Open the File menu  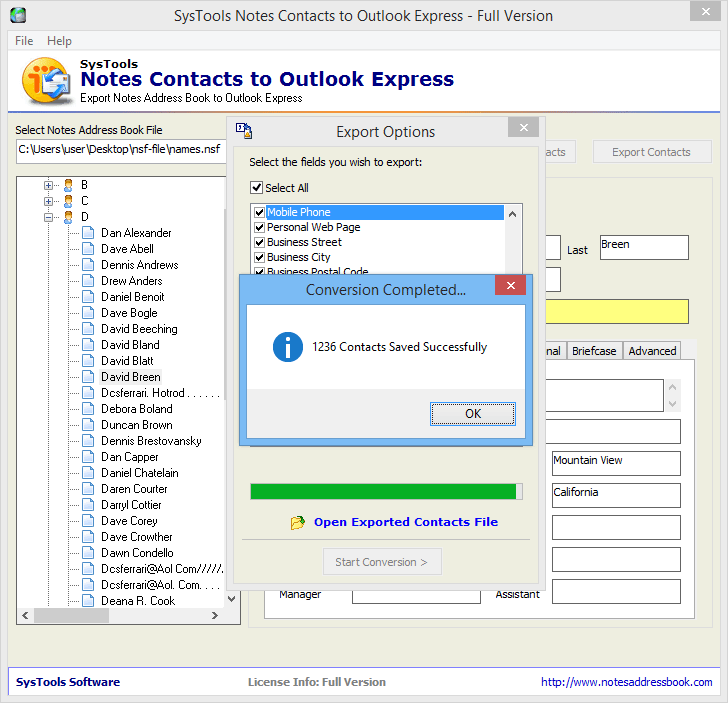[24, 41]
